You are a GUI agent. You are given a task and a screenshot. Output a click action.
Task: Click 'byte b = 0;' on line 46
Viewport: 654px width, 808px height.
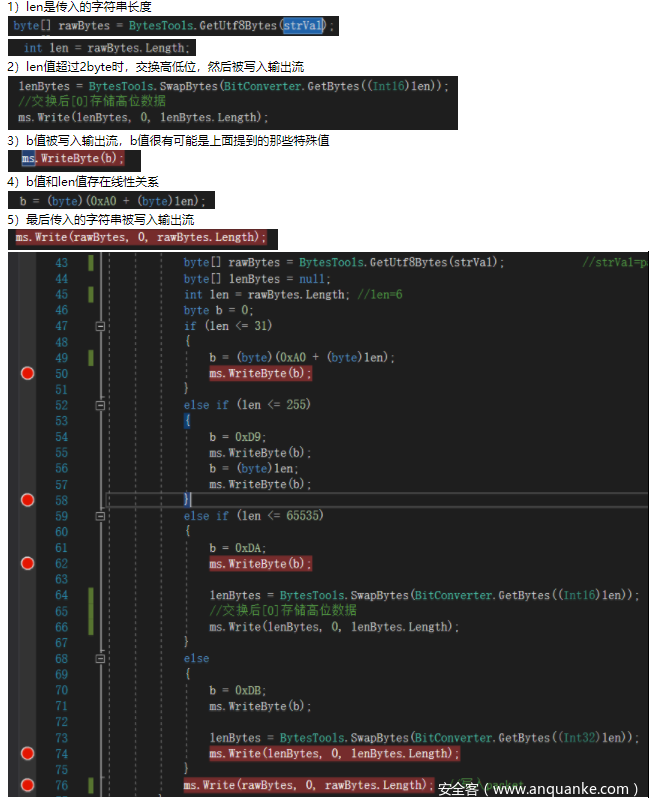click(x=219, y=310)
